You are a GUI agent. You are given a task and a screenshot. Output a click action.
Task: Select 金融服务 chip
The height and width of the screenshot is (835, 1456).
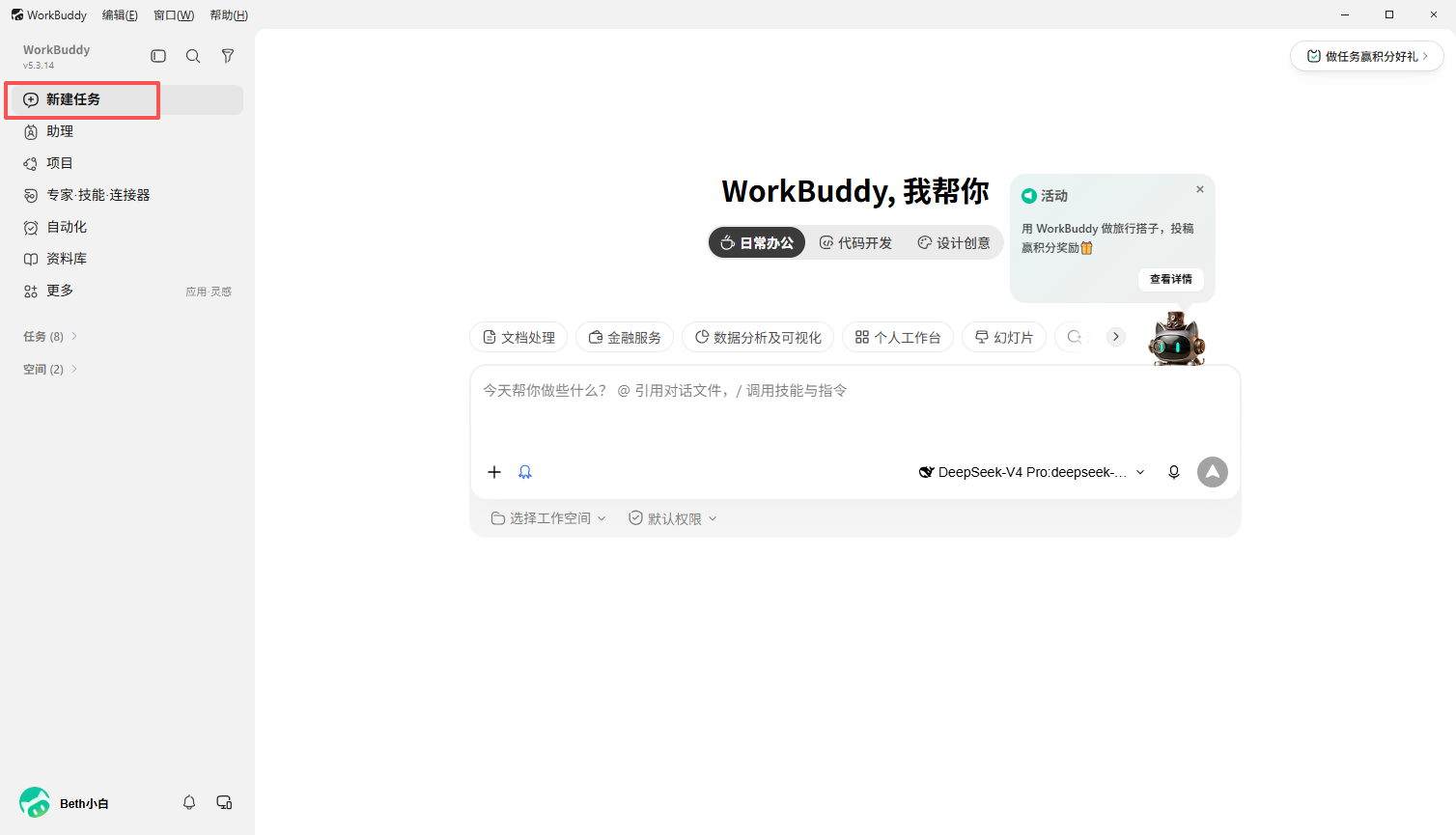625,337
